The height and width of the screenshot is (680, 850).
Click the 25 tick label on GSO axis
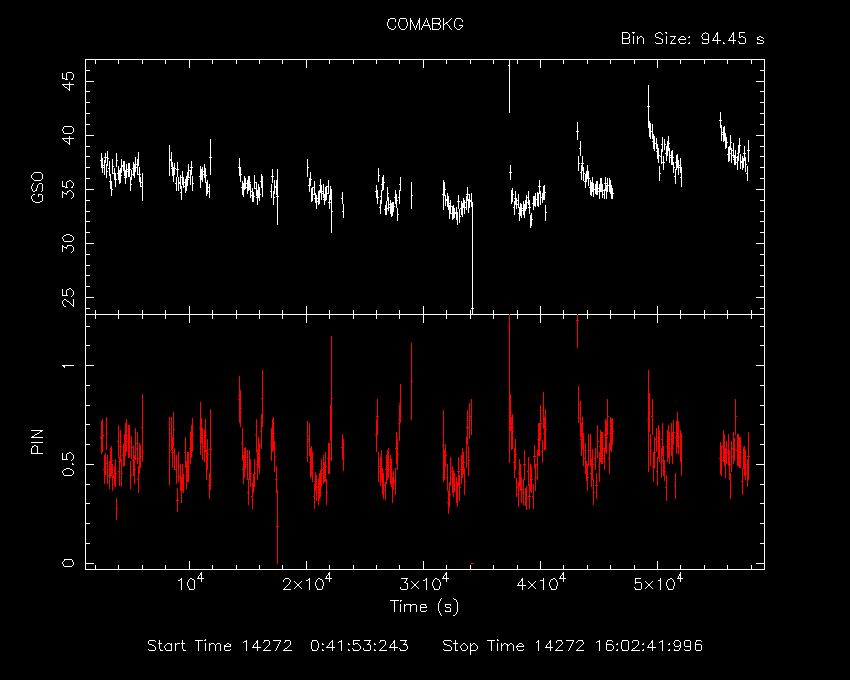(68, 297)
